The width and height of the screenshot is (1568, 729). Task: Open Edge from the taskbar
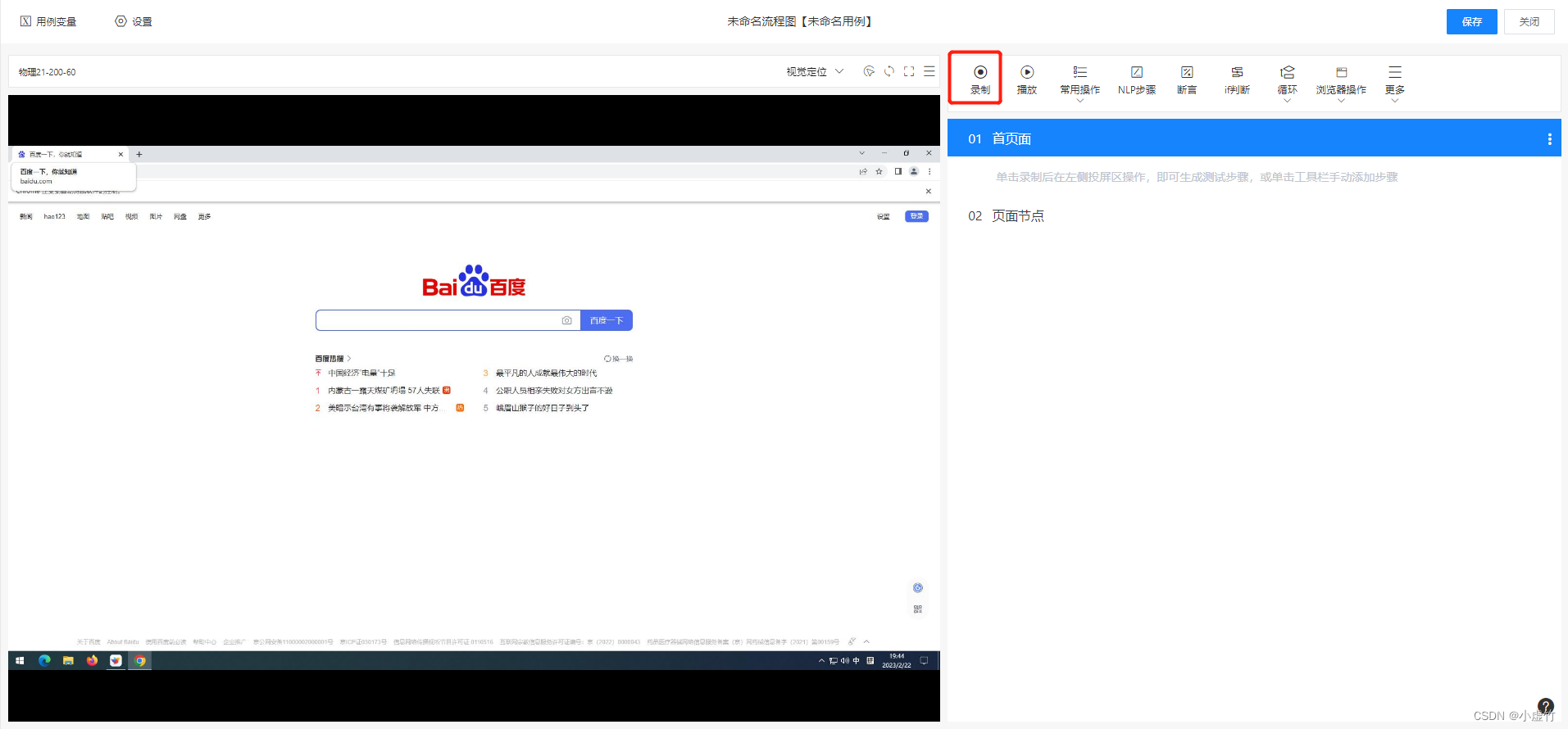pos(44,661)
